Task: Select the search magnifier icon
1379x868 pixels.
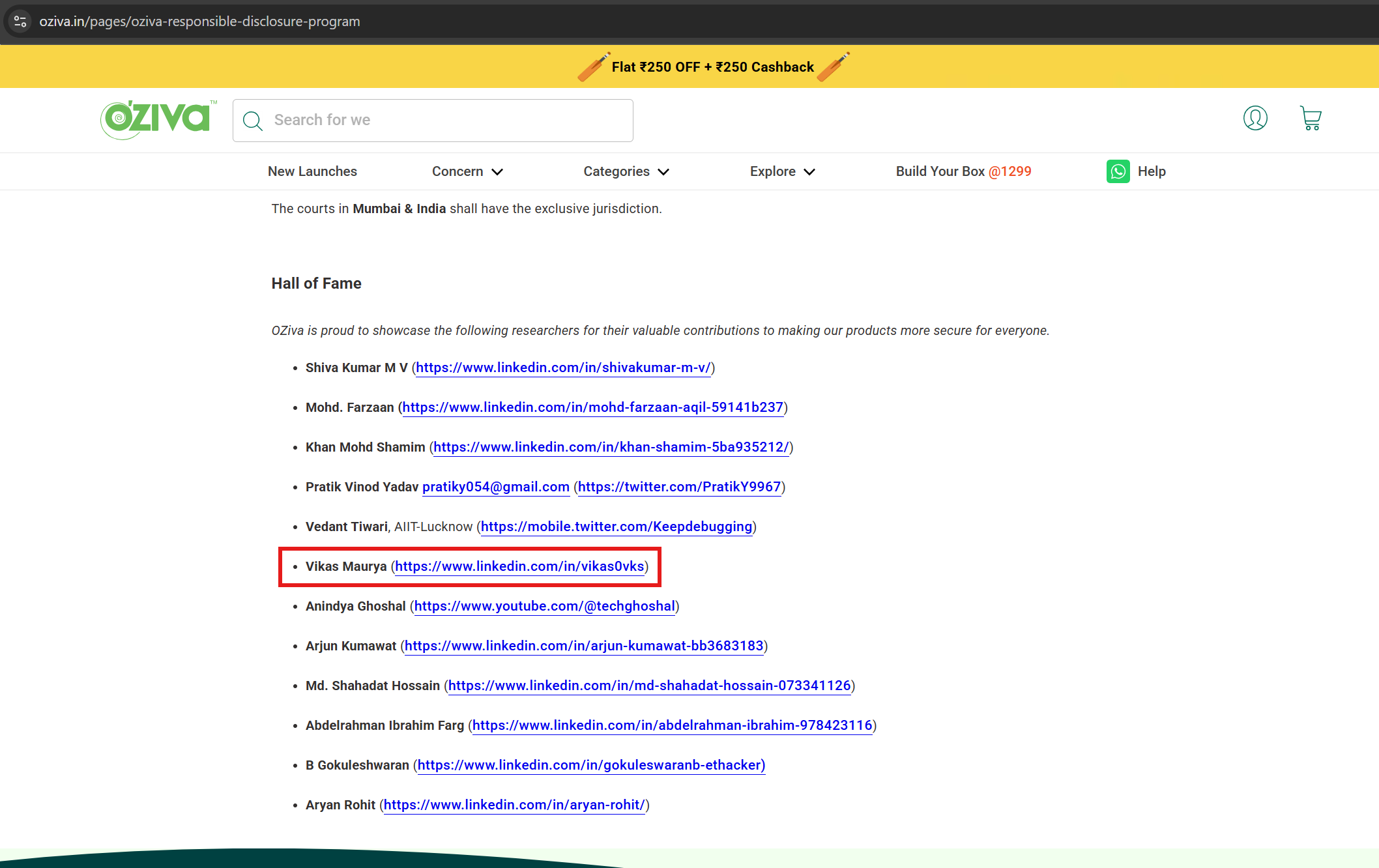Action: (x=253, y=121)
